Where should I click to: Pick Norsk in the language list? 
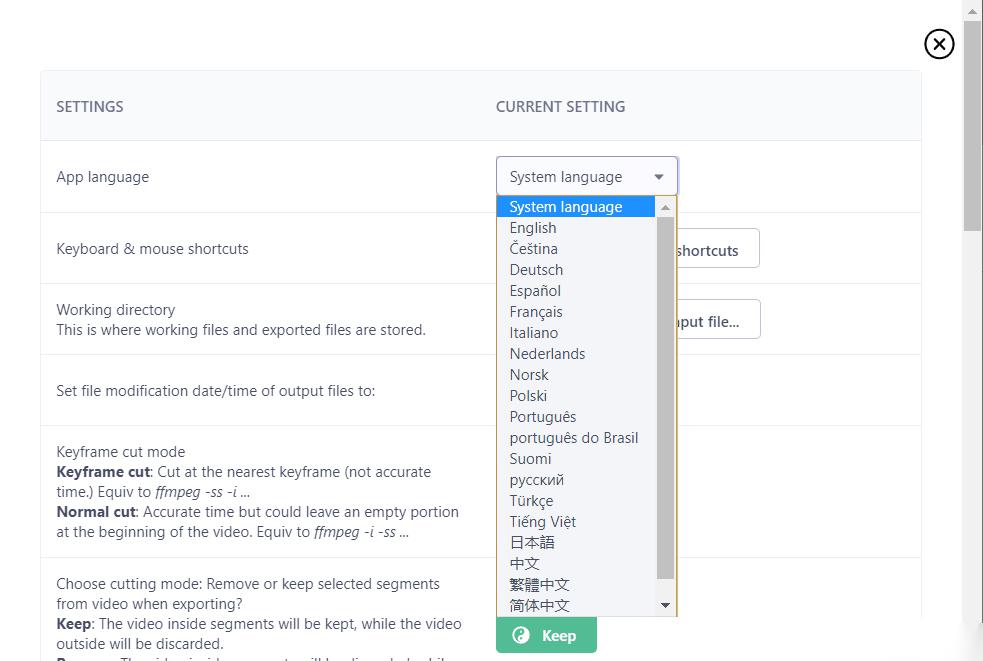point(576,374)
